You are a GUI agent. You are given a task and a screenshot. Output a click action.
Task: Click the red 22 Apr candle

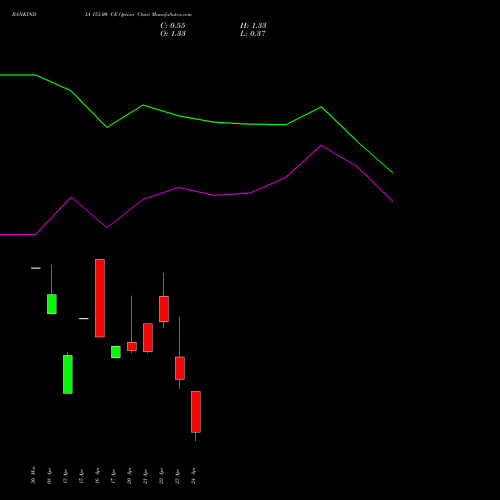(164, 309)
